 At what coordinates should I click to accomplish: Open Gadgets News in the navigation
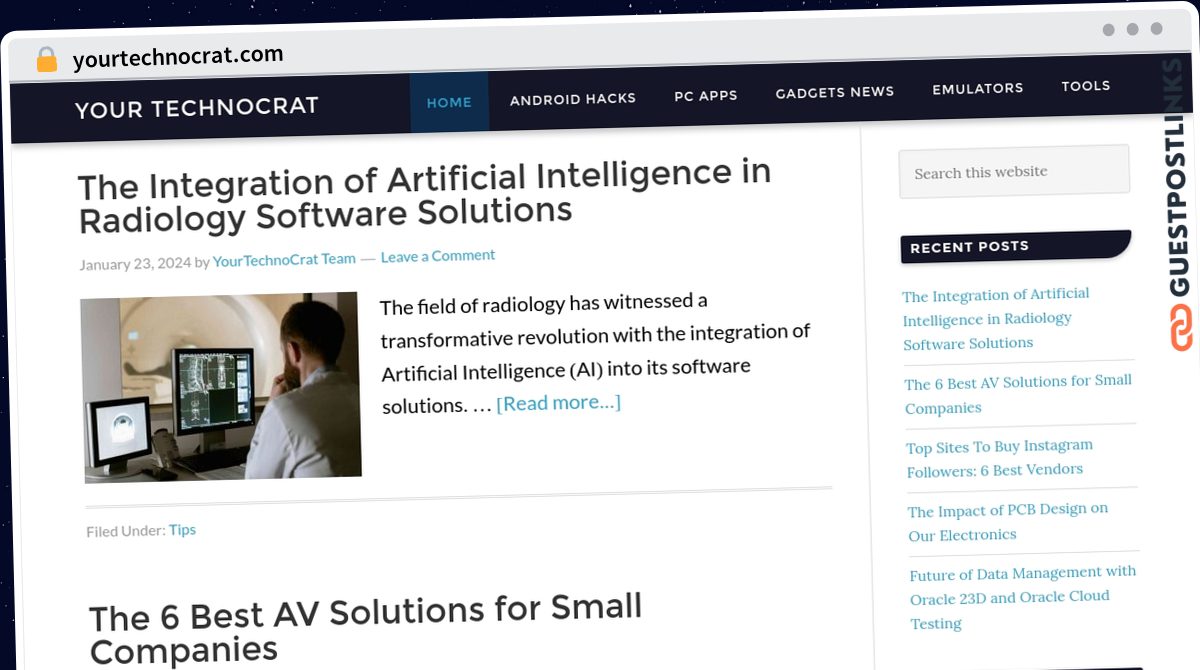[835, 92]
